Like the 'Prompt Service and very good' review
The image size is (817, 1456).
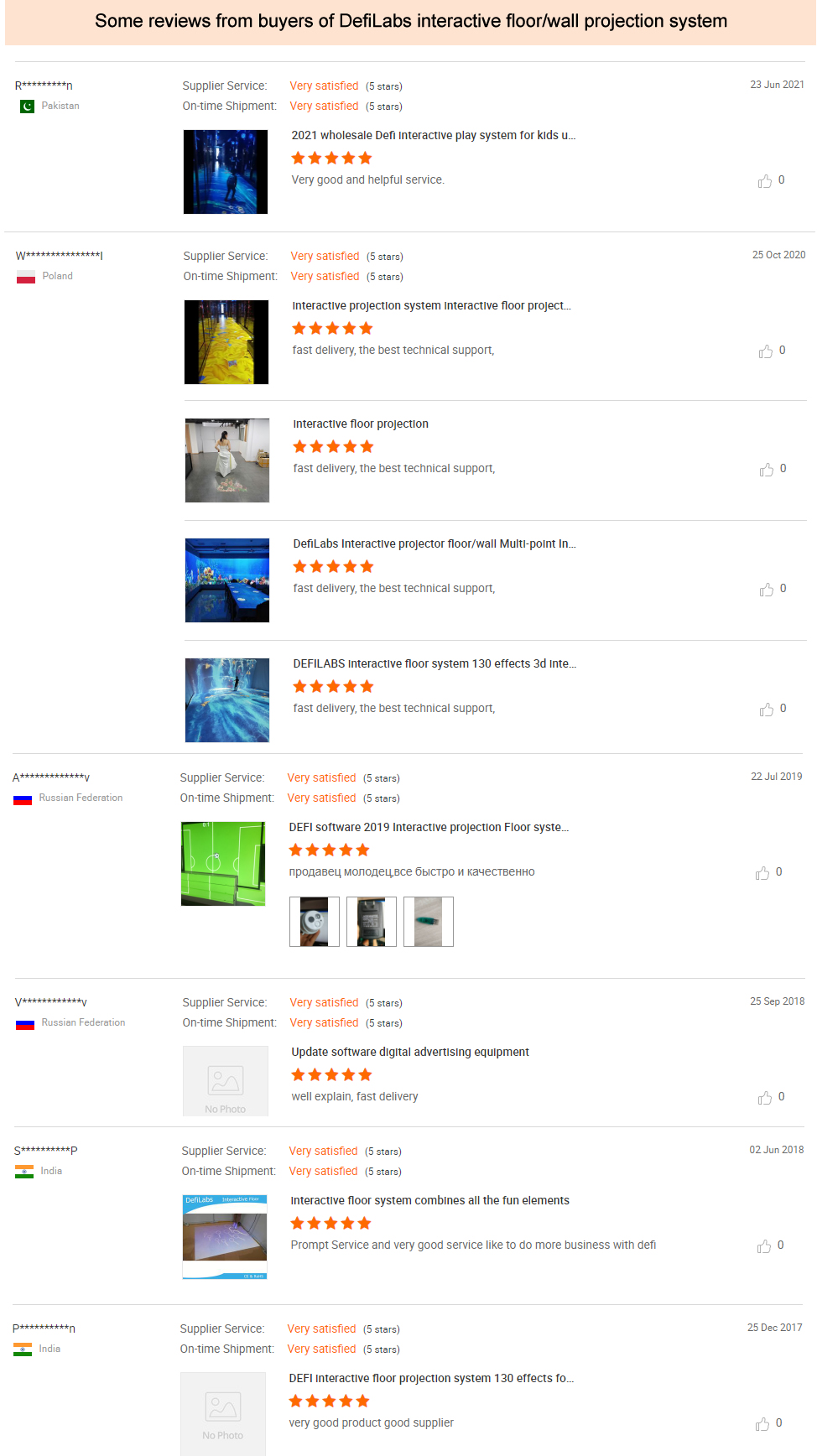click(764, 1246)
